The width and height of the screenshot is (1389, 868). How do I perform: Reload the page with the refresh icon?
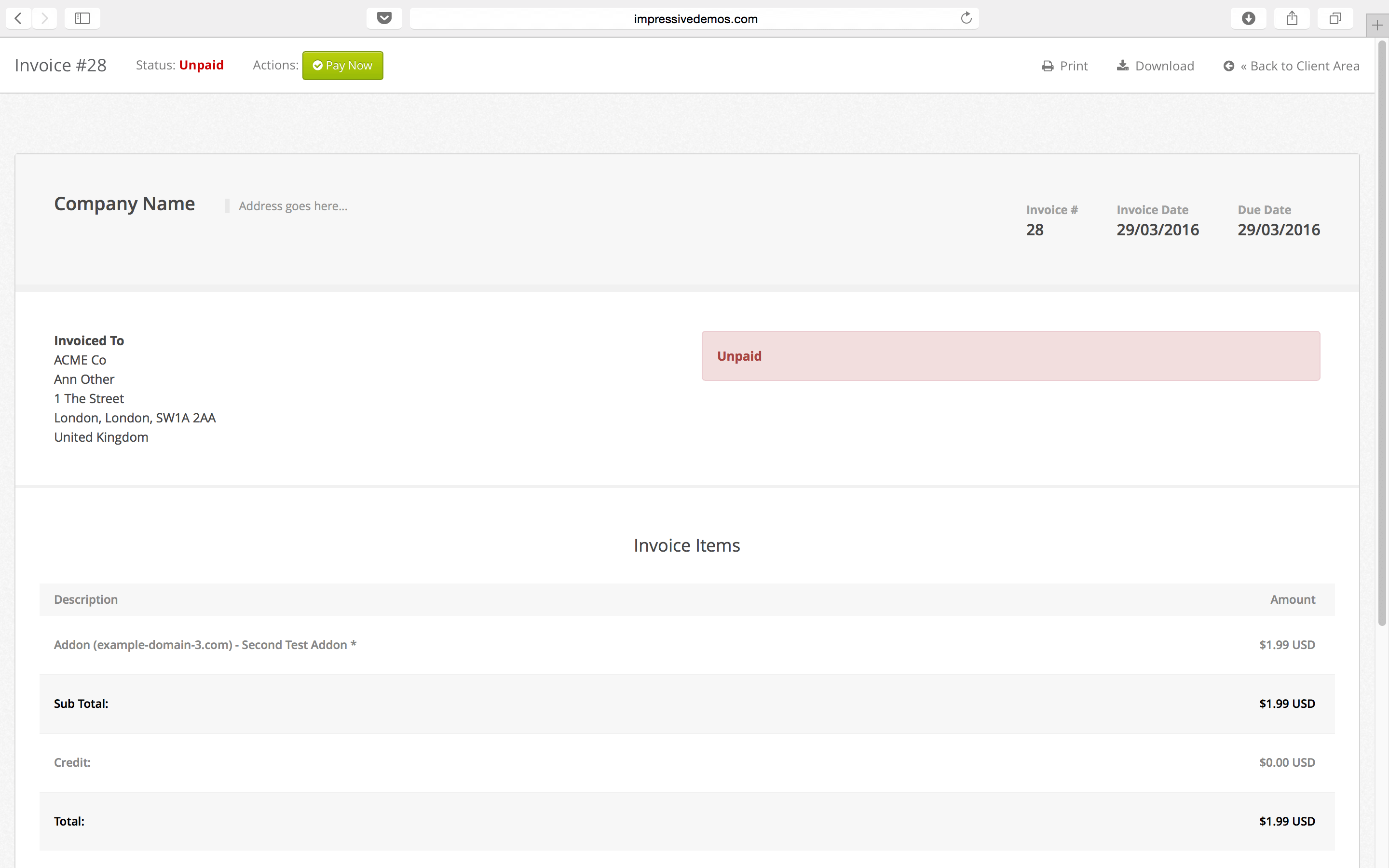(x=966, y=18)
